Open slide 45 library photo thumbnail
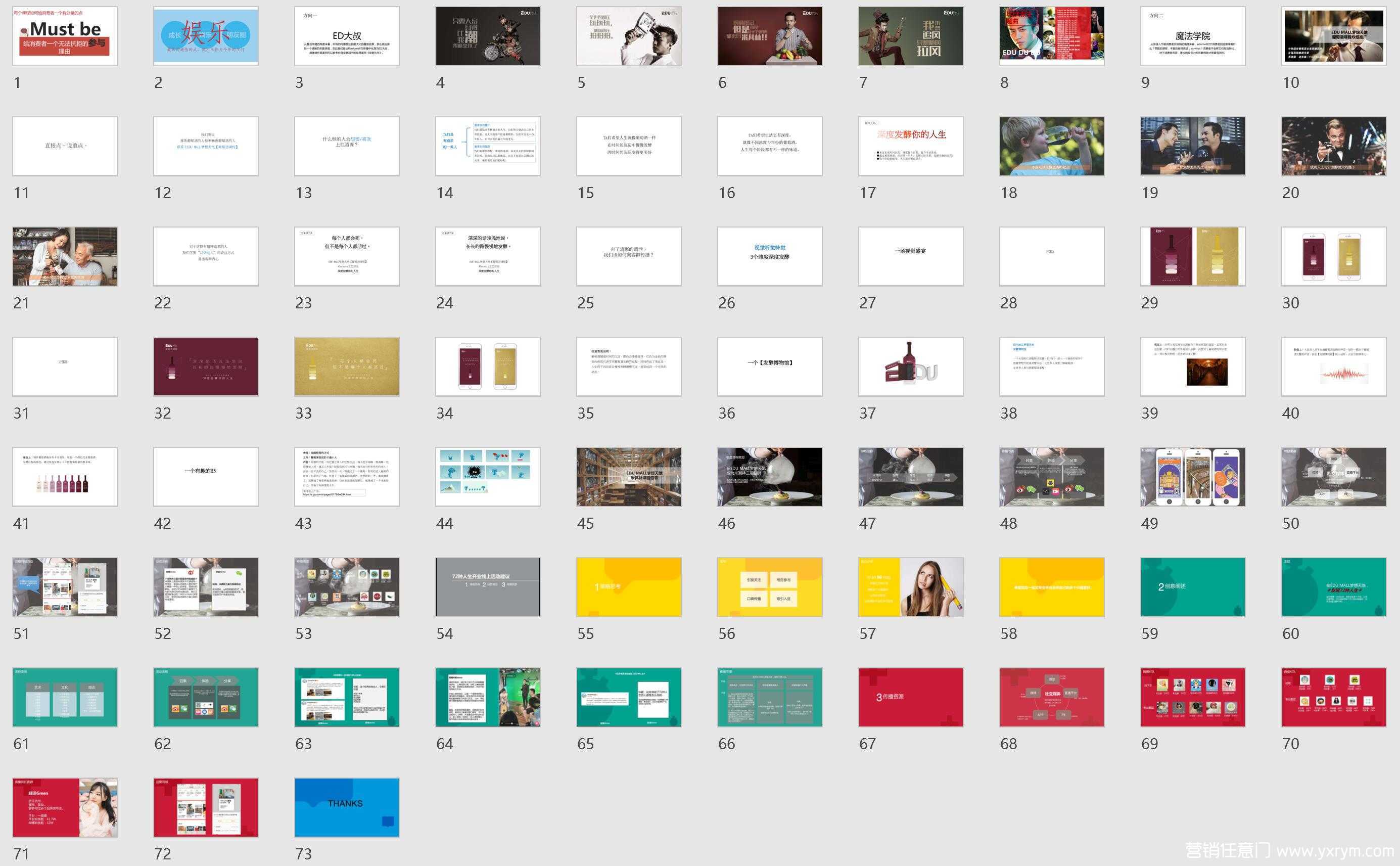This screenshot has width=1400, height=866. click(x=629, y=477)
